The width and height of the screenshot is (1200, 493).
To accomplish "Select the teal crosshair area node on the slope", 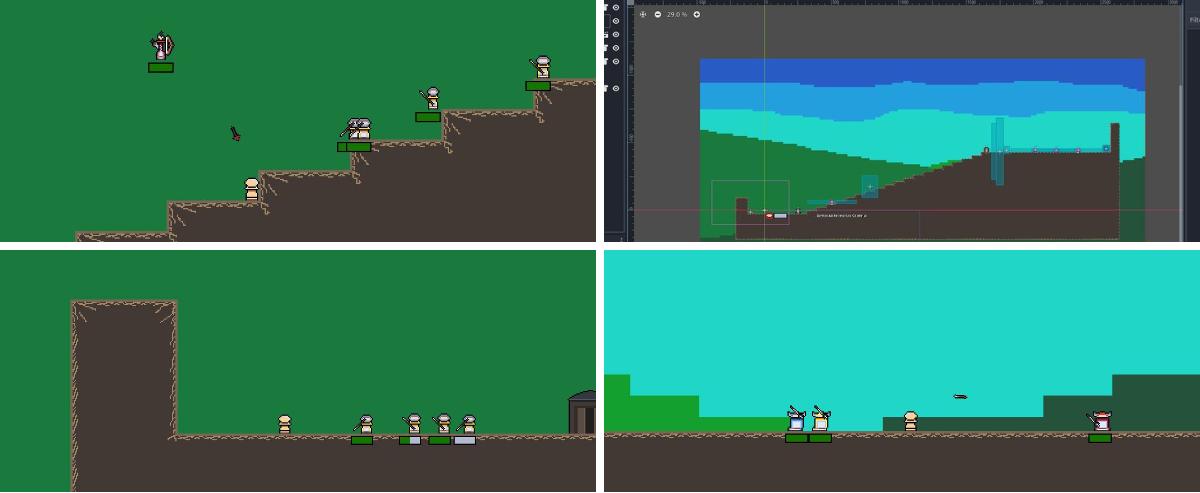I will (x=870, y=187).
